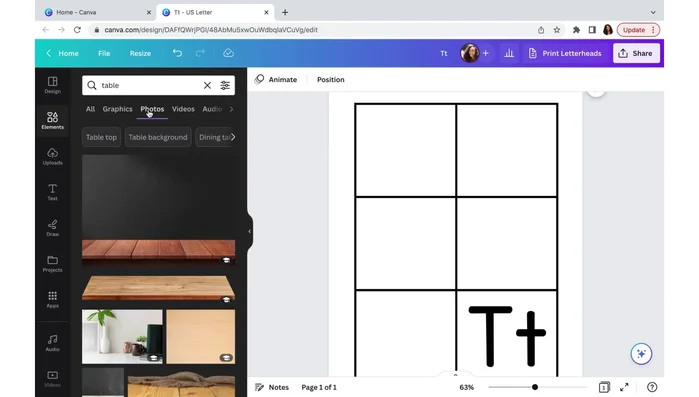699x397 pixels.
Task: Add collaborator with plus icon
Action: [485, 53]
